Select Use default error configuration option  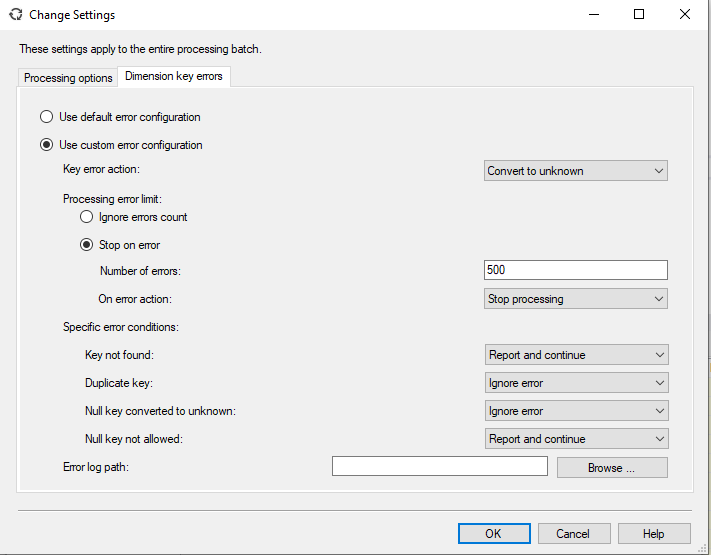pos(47,117)
